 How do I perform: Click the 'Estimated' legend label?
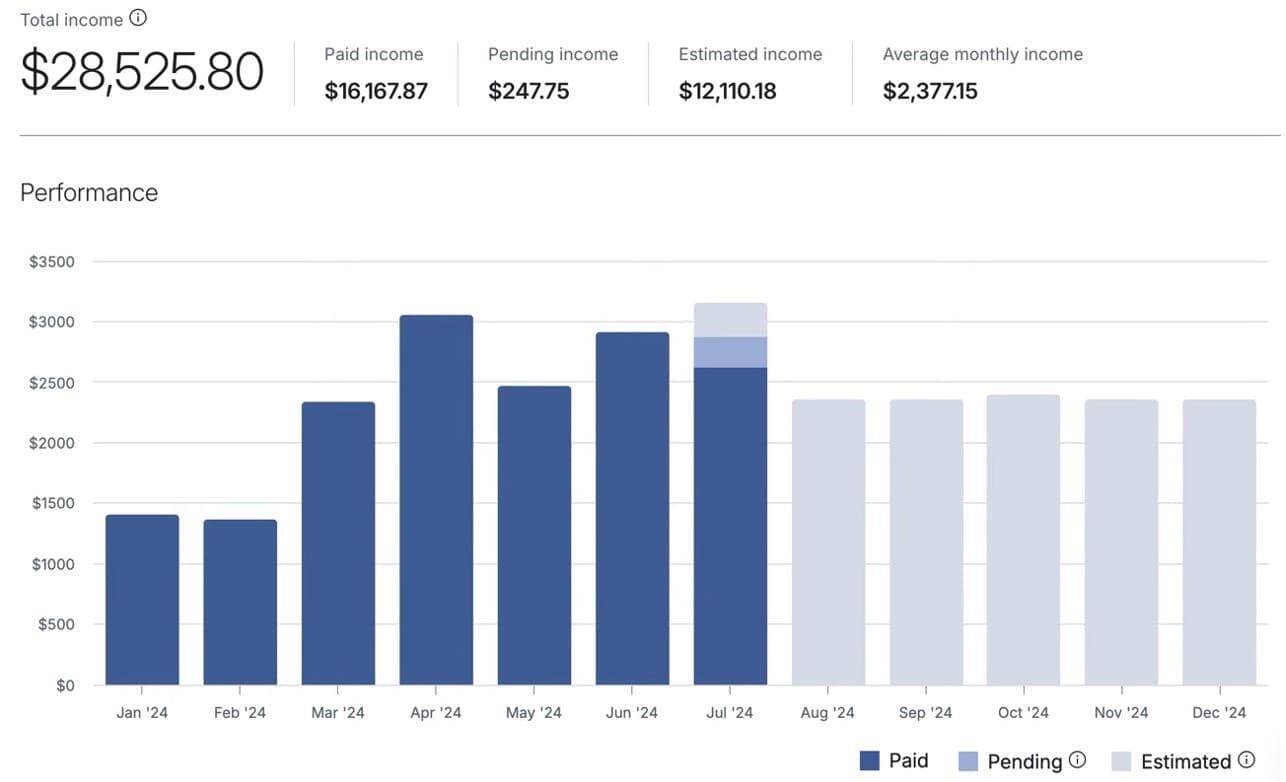pyautogui.click(x=1186, y=761)
